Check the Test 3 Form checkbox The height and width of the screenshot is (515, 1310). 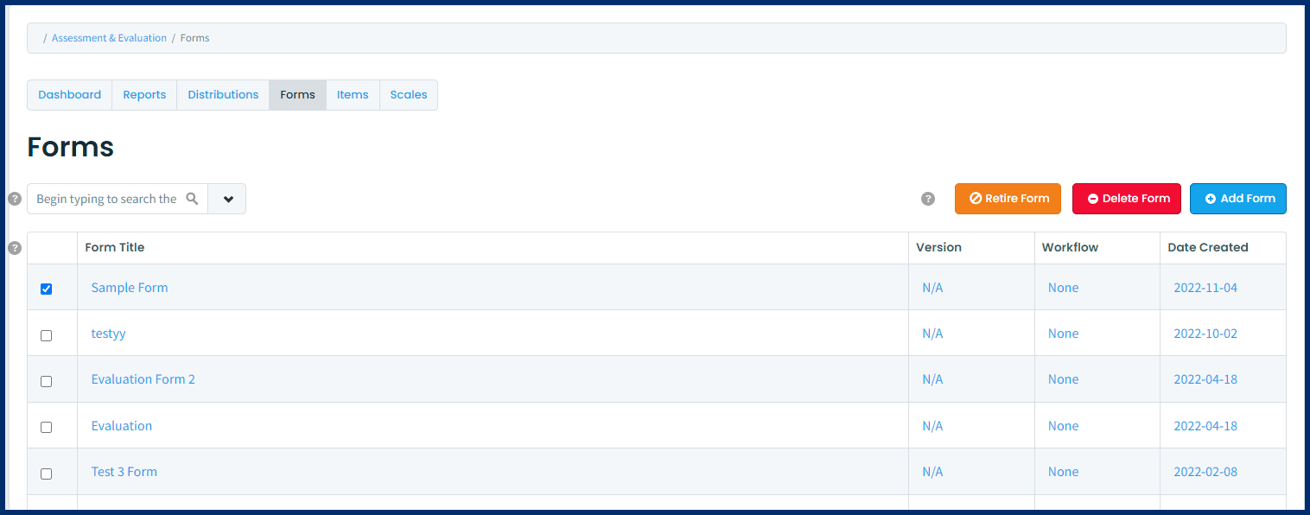(x=46, y=473)
